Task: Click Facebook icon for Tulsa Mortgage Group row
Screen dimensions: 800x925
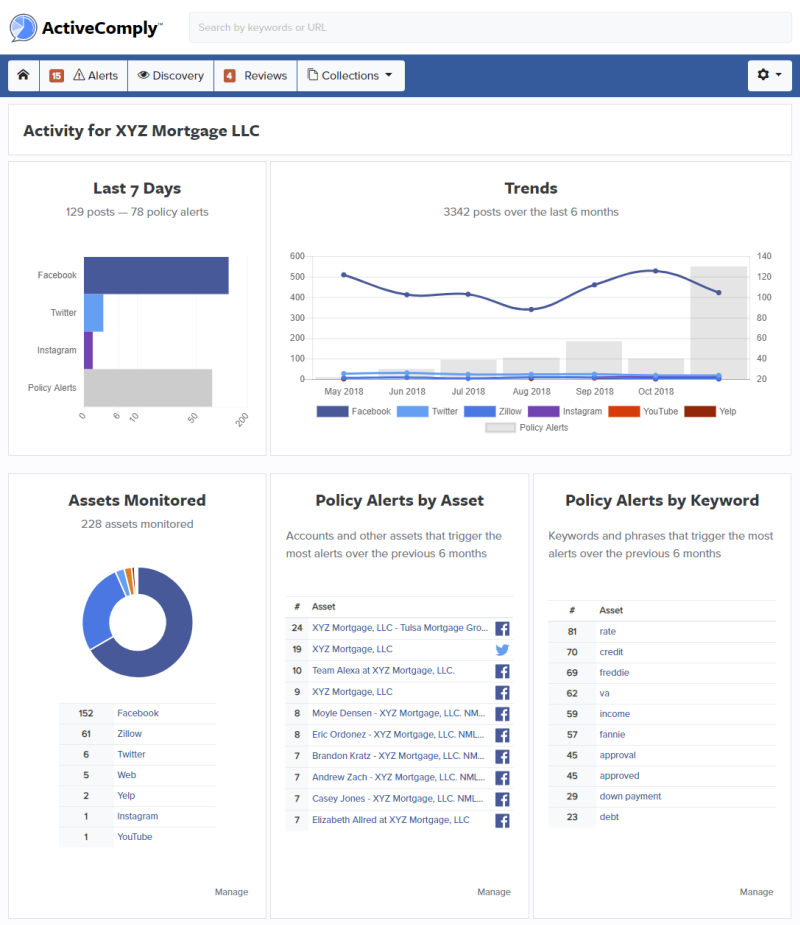Action: [502, 628]
